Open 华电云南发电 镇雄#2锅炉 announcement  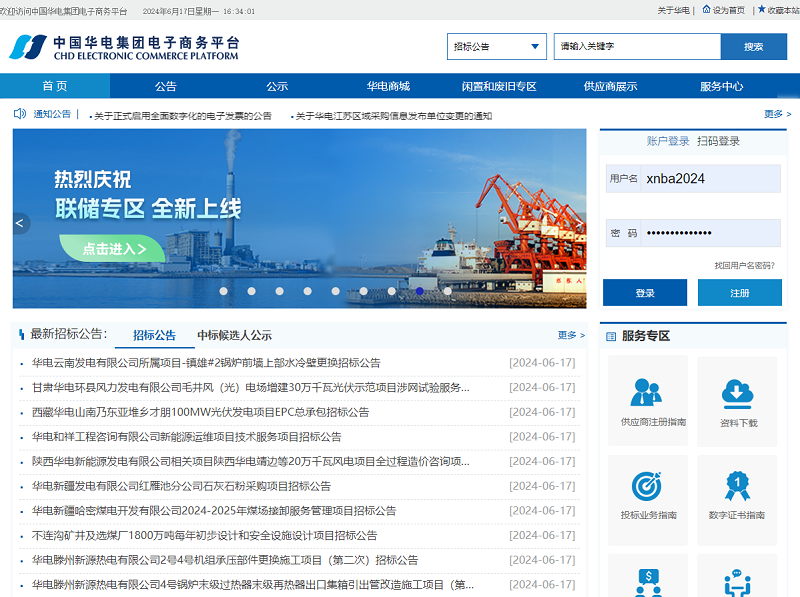click(x=206, y=363)
